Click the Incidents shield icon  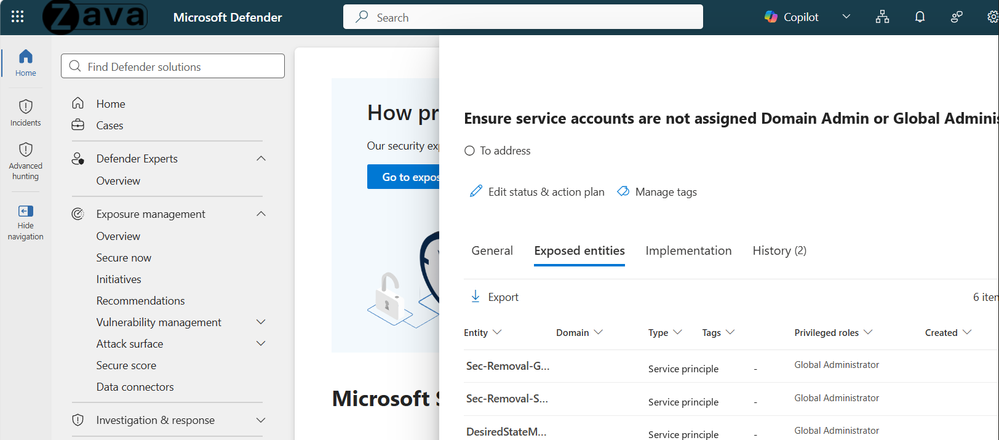(25, 106)
